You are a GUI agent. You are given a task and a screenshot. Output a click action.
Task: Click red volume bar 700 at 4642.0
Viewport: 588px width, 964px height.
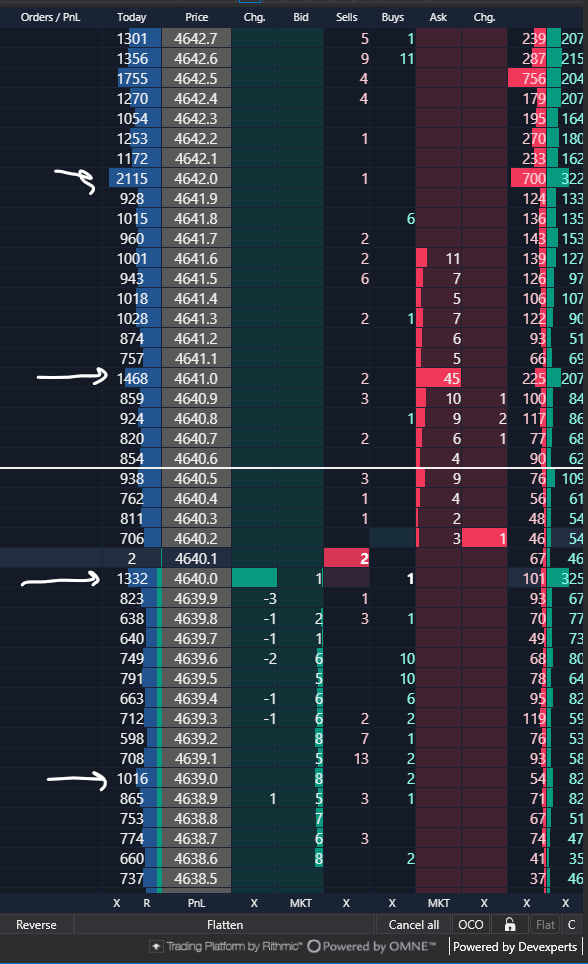[x=529, y=178]
